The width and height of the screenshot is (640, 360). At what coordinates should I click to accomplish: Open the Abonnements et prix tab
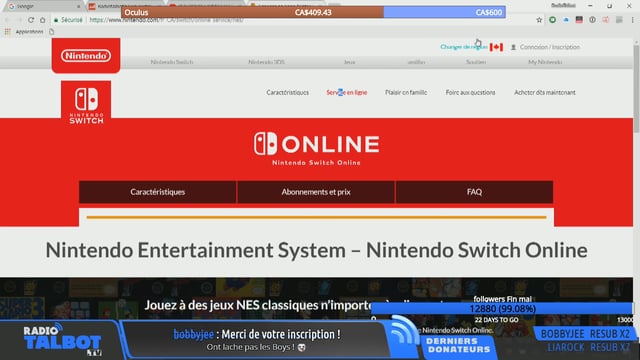click(x=316, y=192)
